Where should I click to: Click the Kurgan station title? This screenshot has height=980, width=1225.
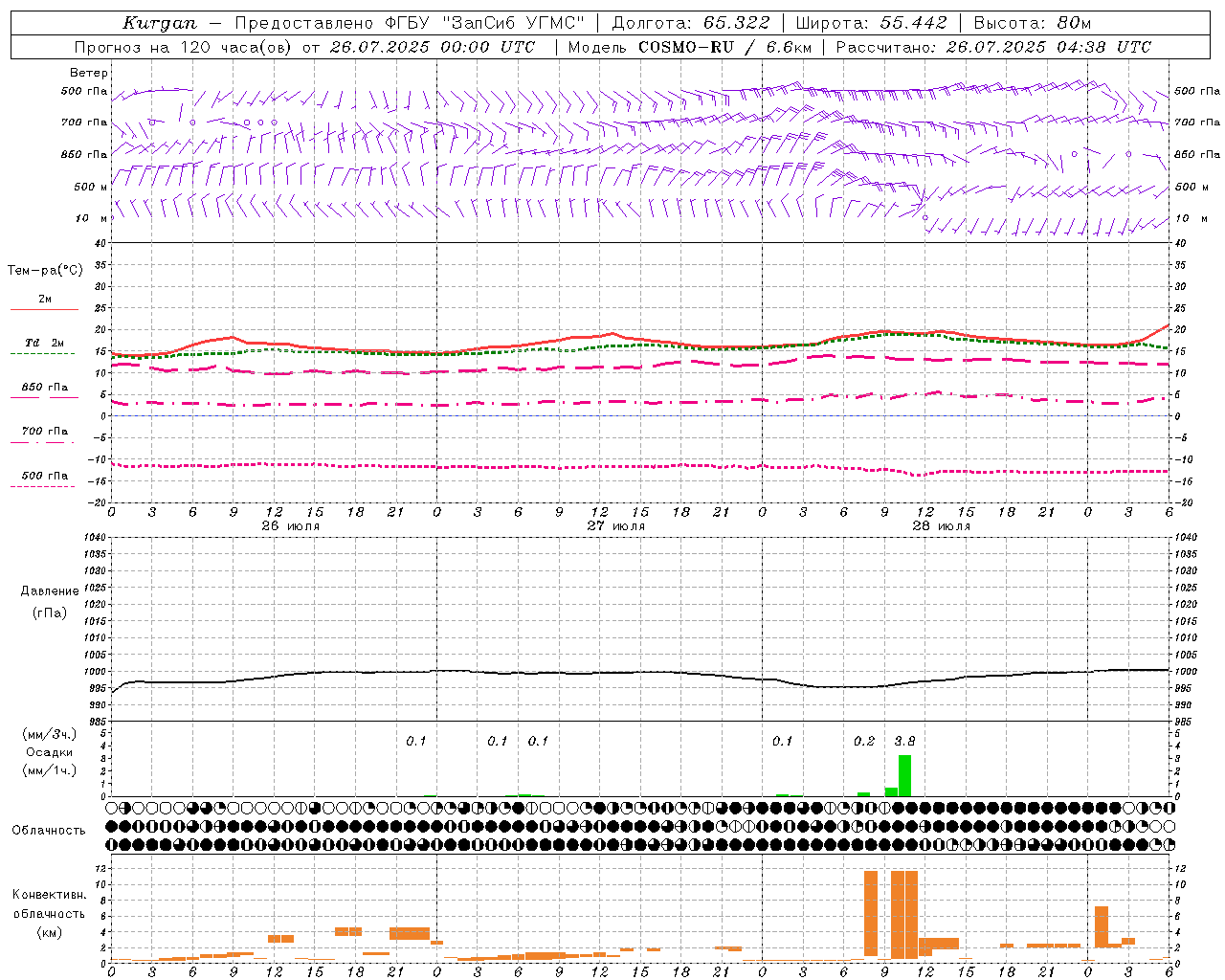pos(160,23)
